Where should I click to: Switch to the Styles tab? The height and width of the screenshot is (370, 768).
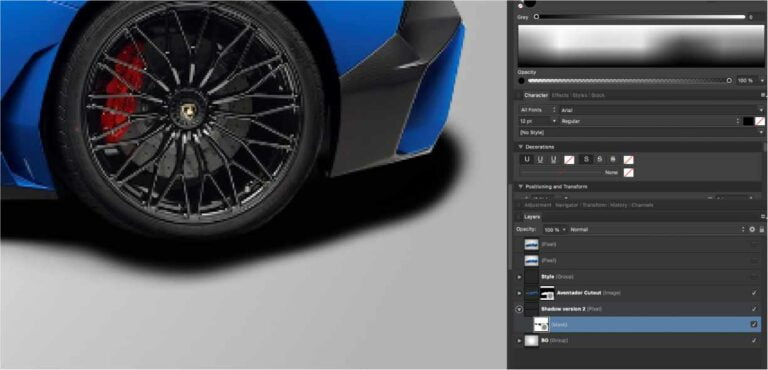[x=579, y=95]
